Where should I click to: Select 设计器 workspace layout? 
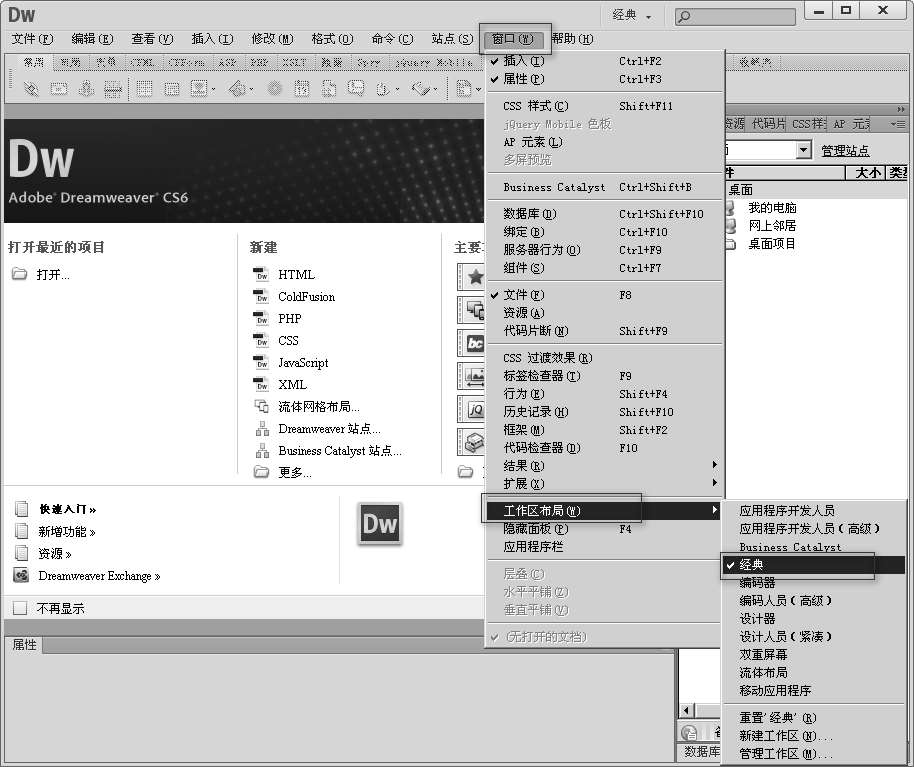[x=814, y=618]
